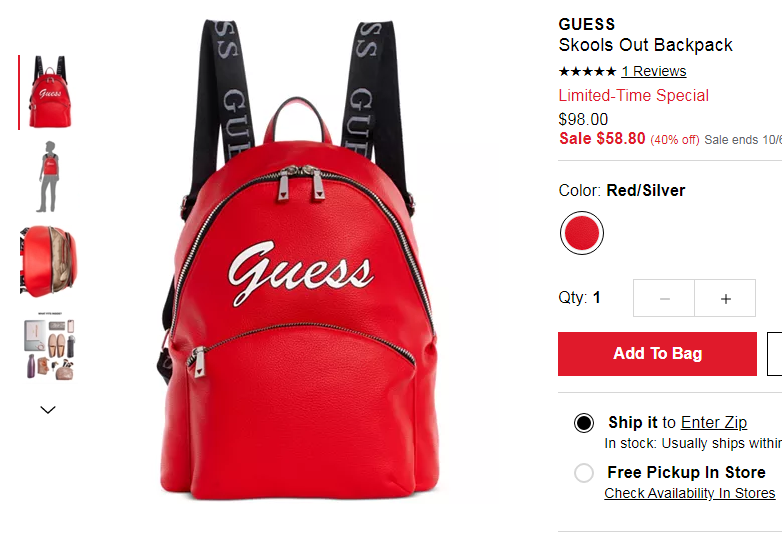This screenshot has width=782, height=545.
Task: Click the Limited-Time Special text
Action: tap(633, 95)
